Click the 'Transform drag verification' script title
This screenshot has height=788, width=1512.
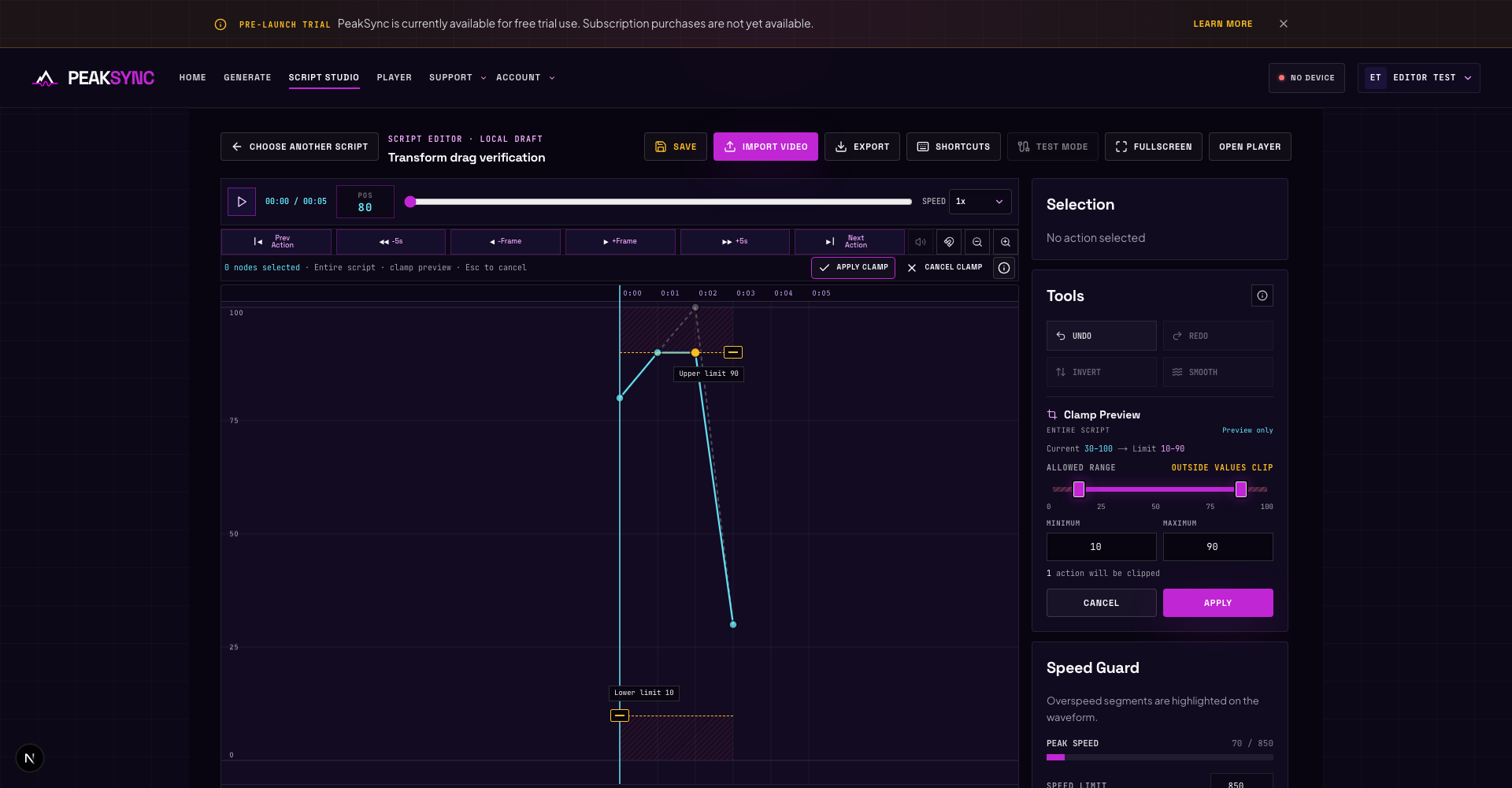point(466,158)
